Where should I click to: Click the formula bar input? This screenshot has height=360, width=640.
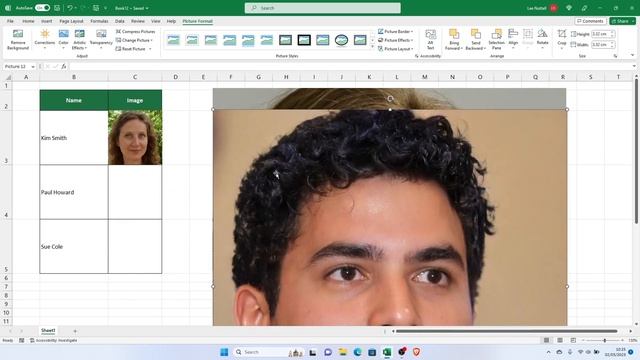(351, 67)
